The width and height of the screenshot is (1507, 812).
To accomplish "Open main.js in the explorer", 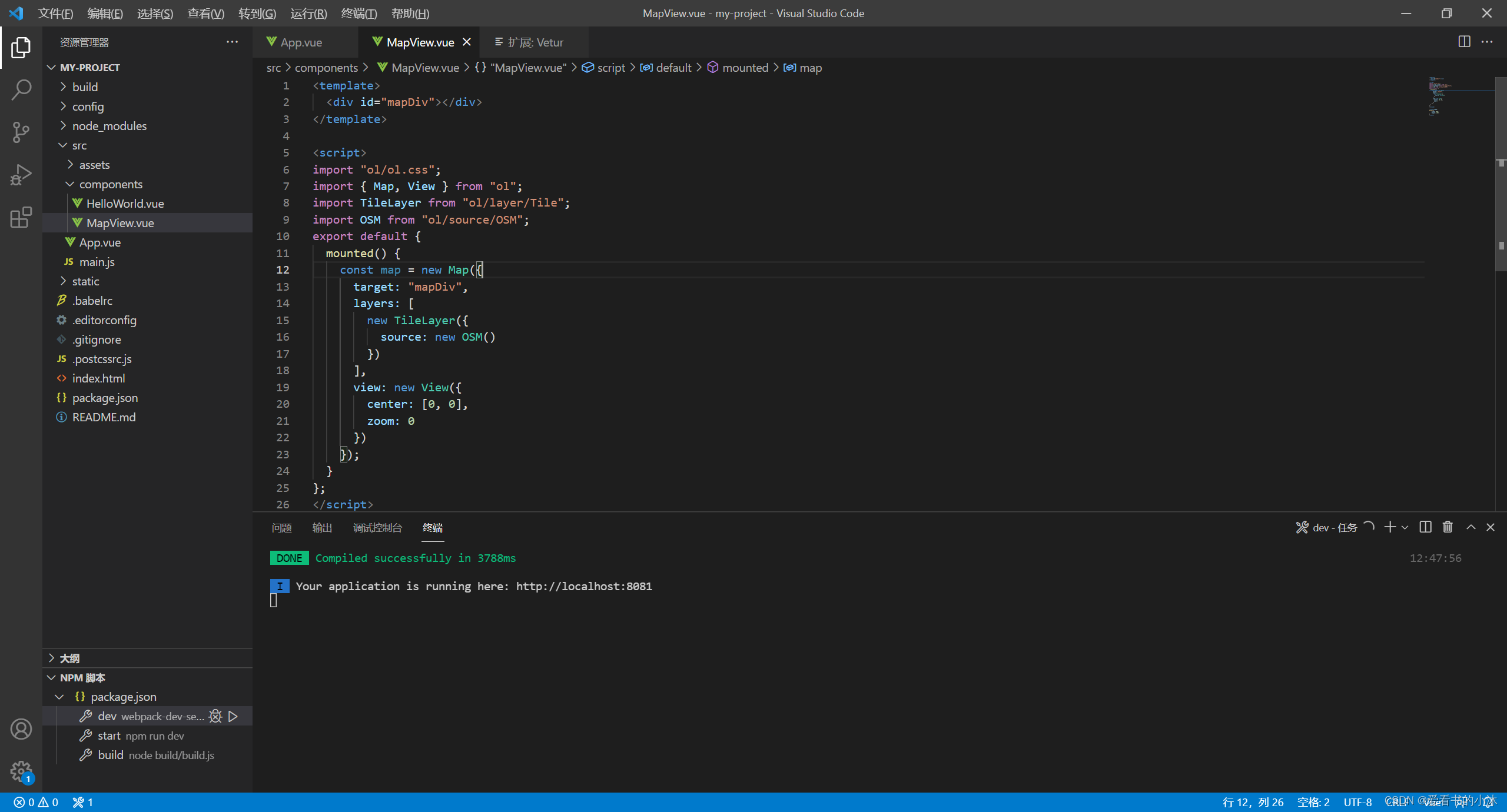I will pos(148,262).
